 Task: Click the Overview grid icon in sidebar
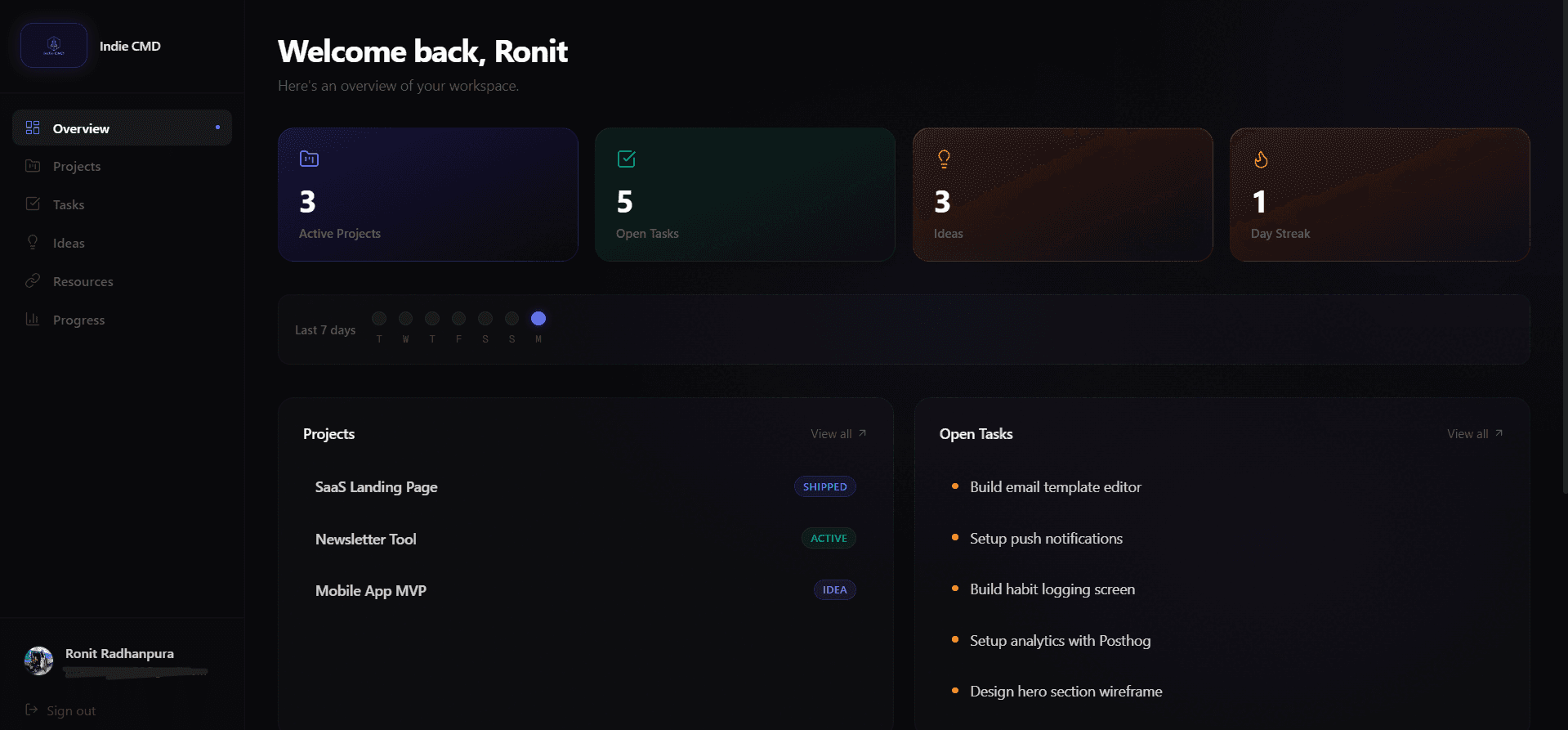[33, 128]
